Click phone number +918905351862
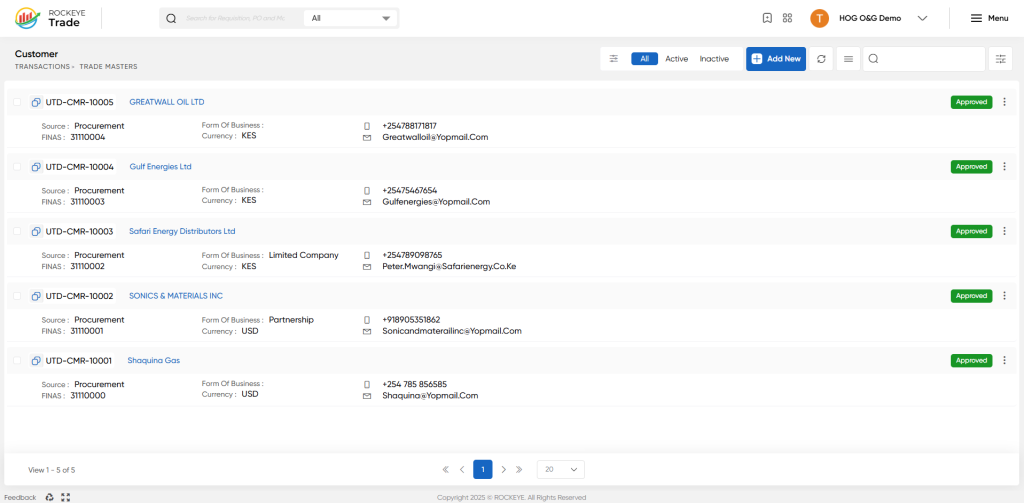1024x503 pixels. click(x=411, y=320)
